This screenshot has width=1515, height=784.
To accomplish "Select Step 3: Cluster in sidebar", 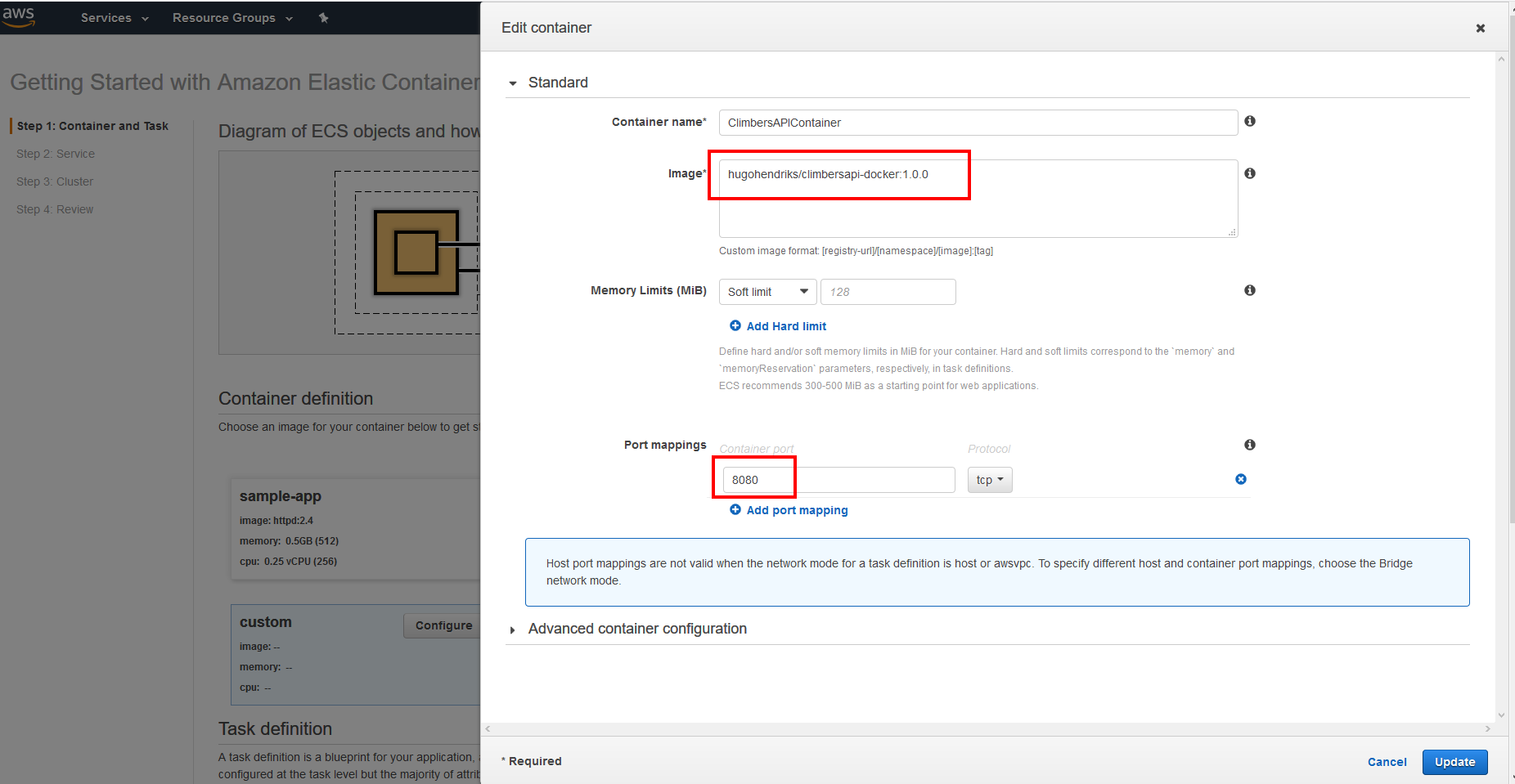I will coord(55,181).
